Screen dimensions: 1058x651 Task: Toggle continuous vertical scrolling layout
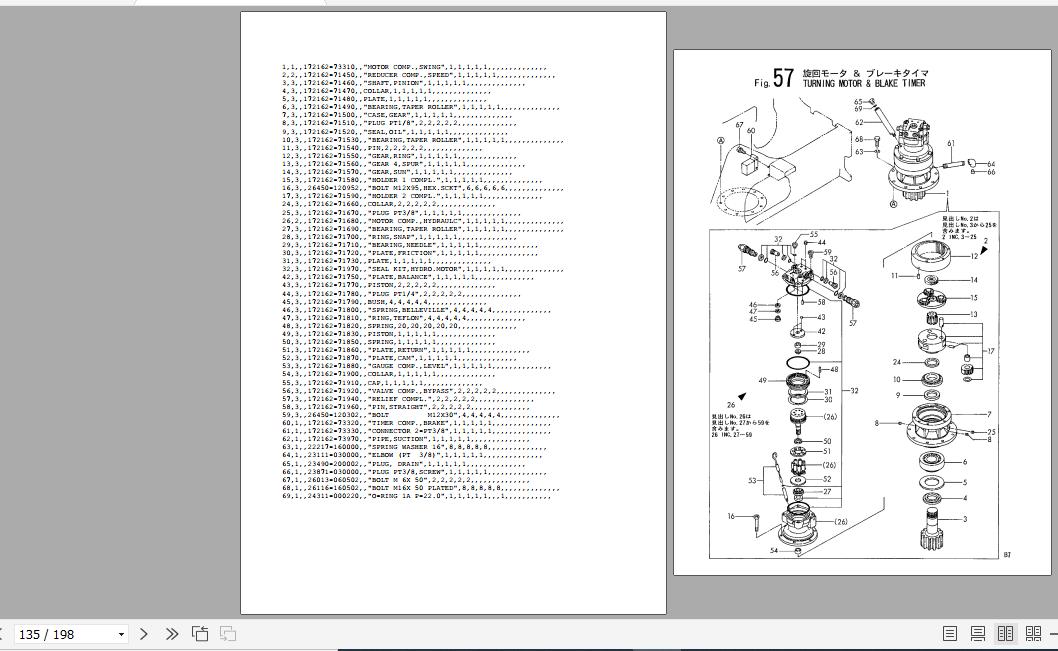977,634
